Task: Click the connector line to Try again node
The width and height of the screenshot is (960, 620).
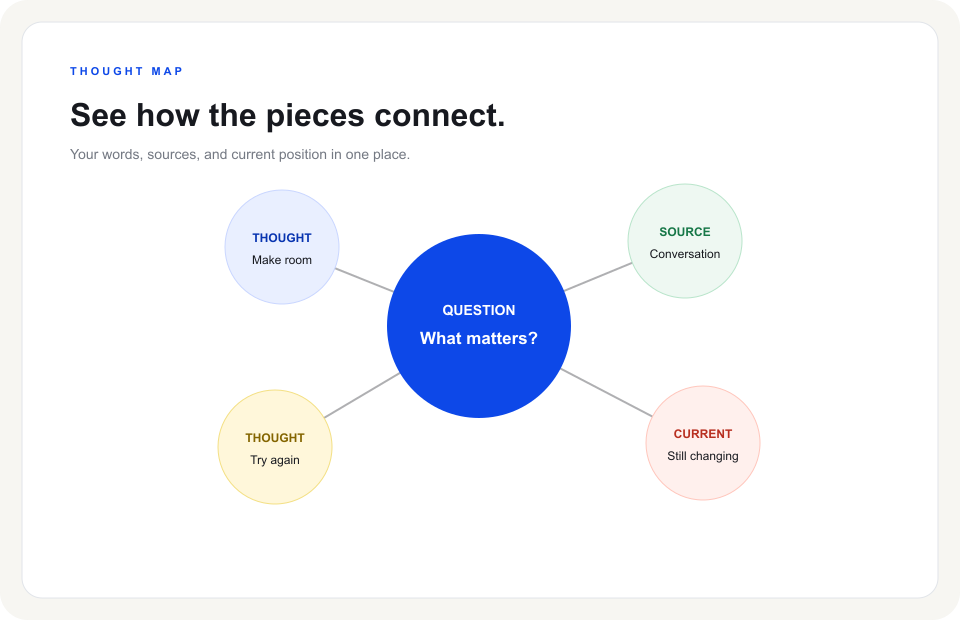Action: (x=362, y=395)
